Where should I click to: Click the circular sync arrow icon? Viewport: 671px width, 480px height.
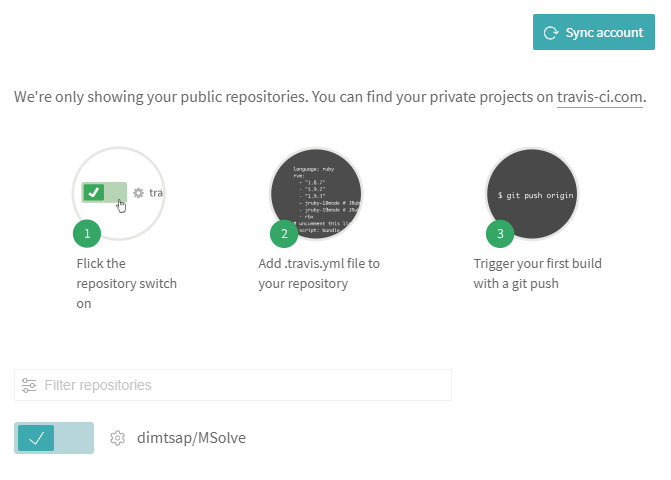click(550, 33)
